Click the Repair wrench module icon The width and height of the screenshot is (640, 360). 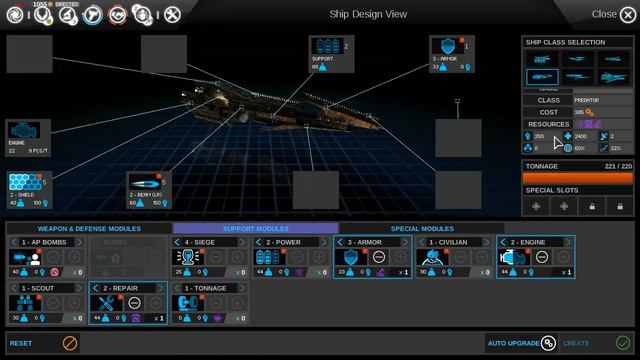click(107, 303)
